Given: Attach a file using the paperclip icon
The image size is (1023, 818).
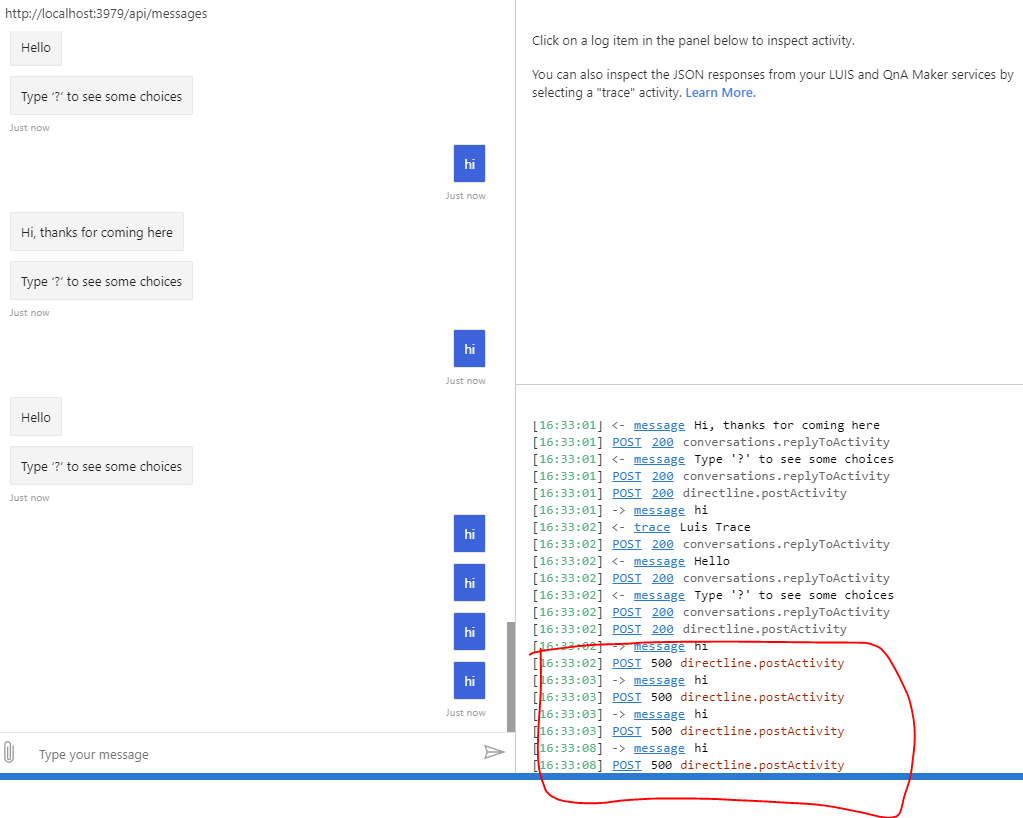Looking at the screenshot, I should (11, 753).
